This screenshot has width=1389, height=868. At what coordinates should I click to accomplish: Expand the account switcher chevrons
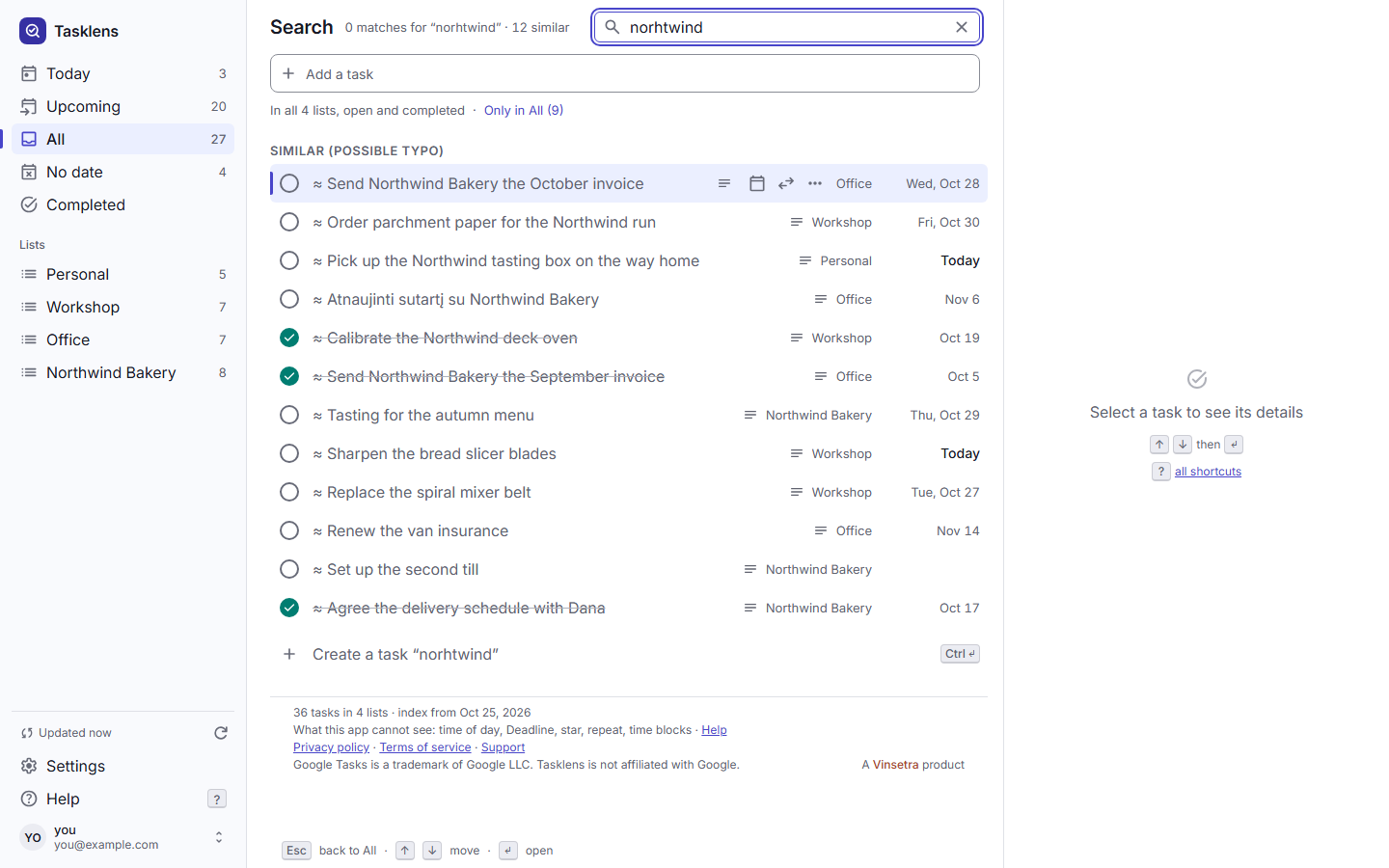pyautogui.click(x=219, y=837)
